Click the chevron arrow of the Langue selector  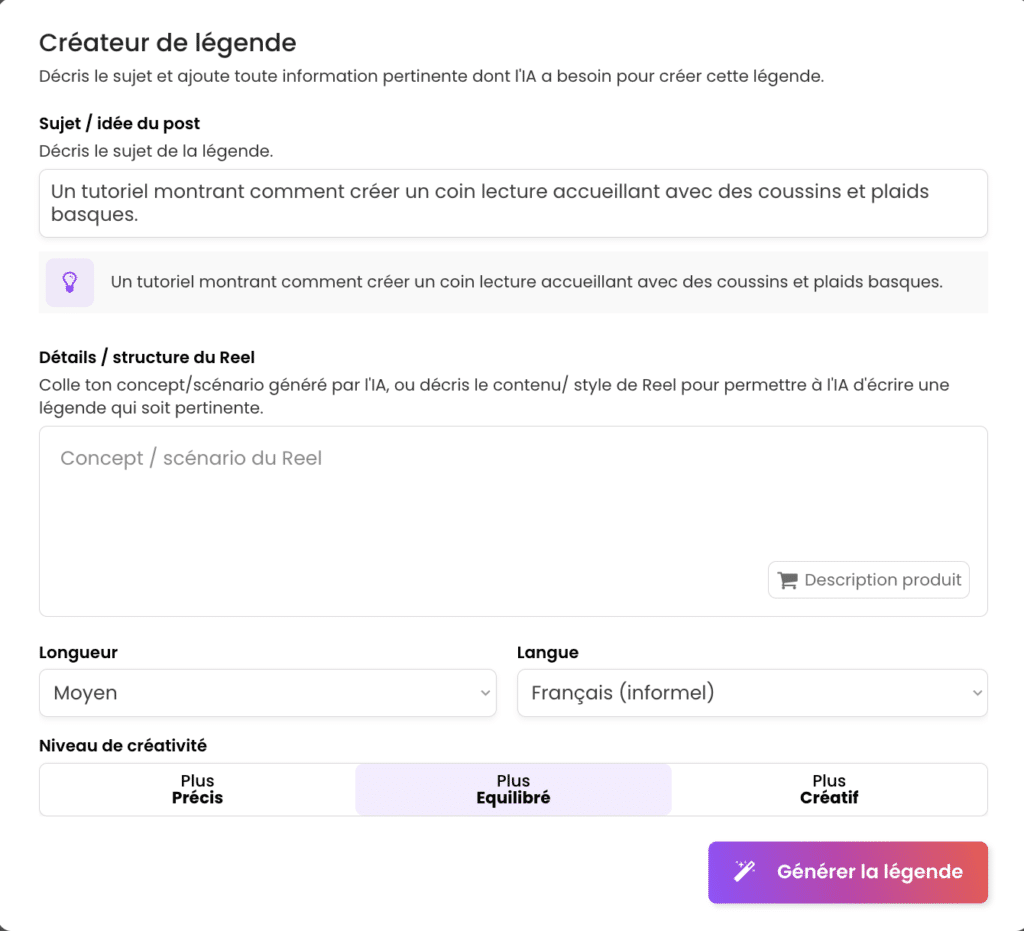pos(976,693)
